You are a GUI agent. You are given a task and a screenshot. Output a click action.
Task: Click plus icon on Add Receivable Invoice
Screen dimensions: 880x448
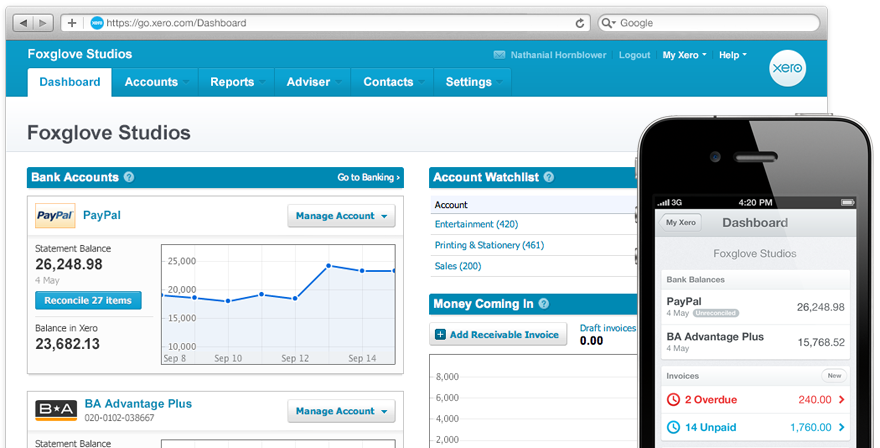pos(441,335)
